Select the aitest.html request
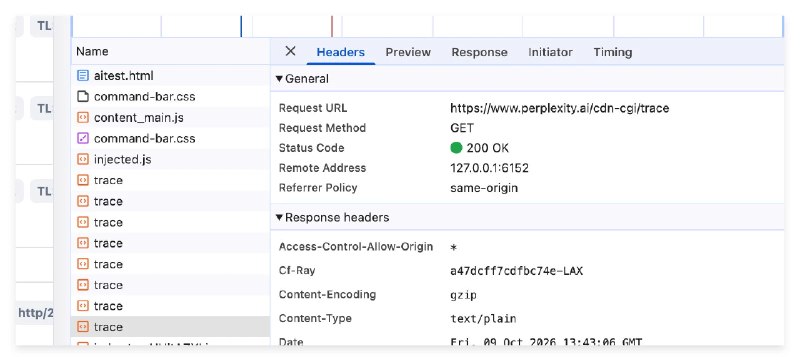800x361 pixels. click(x=170, y=76)
